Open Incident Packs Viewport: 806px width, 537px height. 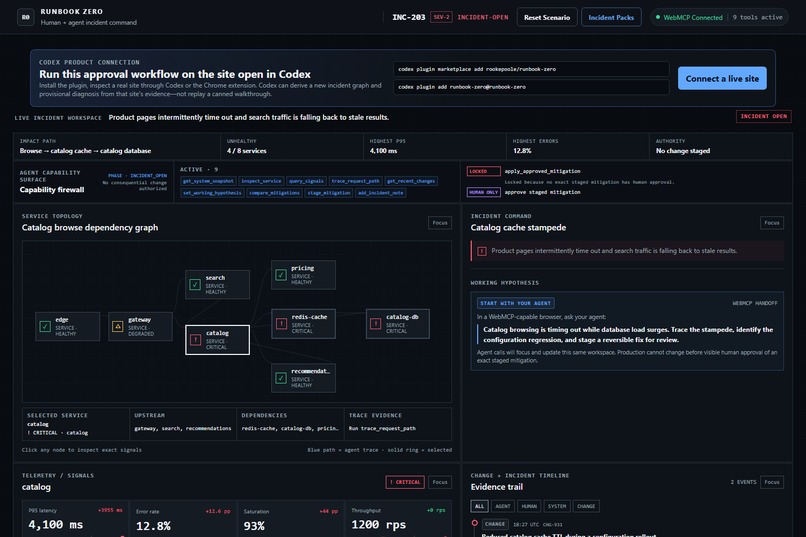[x=611, y=17]
